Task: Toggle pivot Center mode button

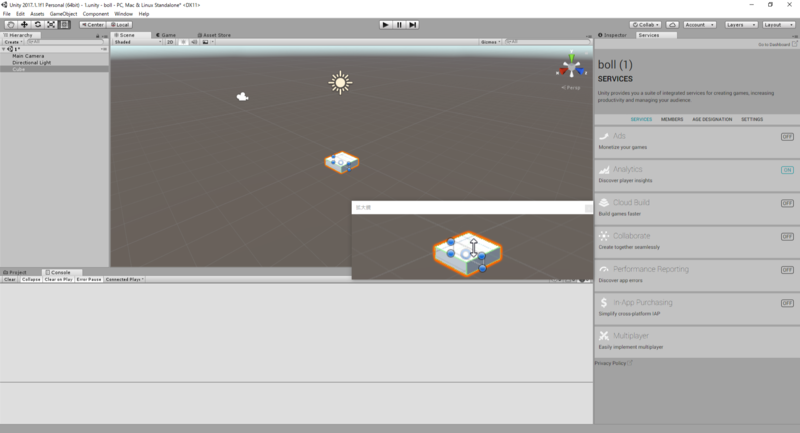Action: [92, 24]
